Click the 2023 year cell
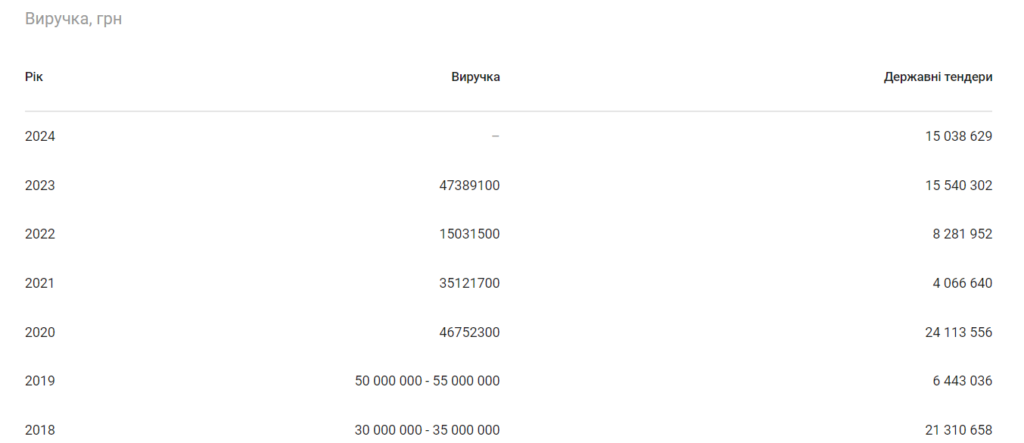Image resolution: width=1024 pixels, height=443 pixels. pyautogui.click(x=40, y=185)
